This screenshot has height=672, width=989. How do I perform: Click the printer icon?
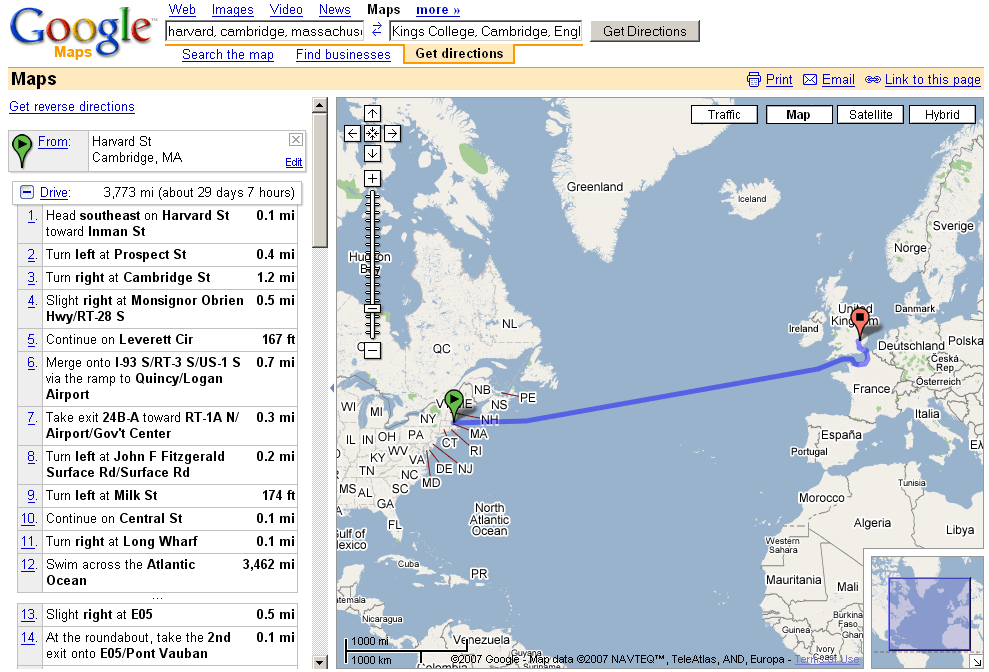(754, 80)
